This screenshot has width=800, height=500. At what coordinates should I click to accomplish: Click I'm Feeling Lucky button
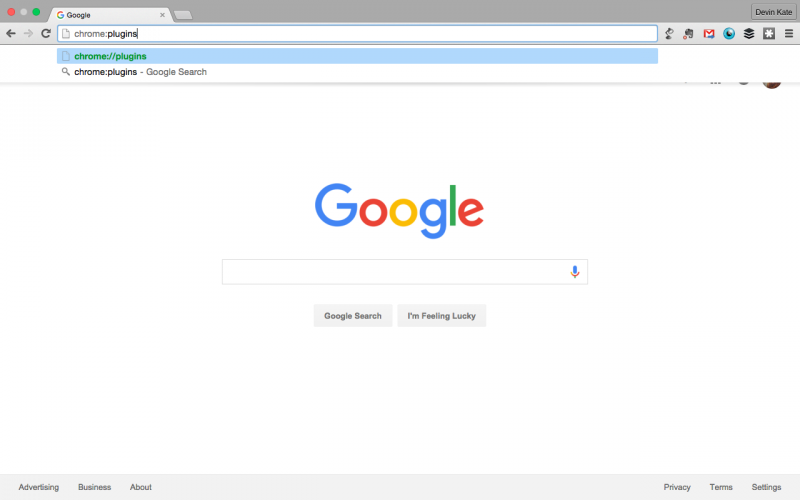(441, 316)
